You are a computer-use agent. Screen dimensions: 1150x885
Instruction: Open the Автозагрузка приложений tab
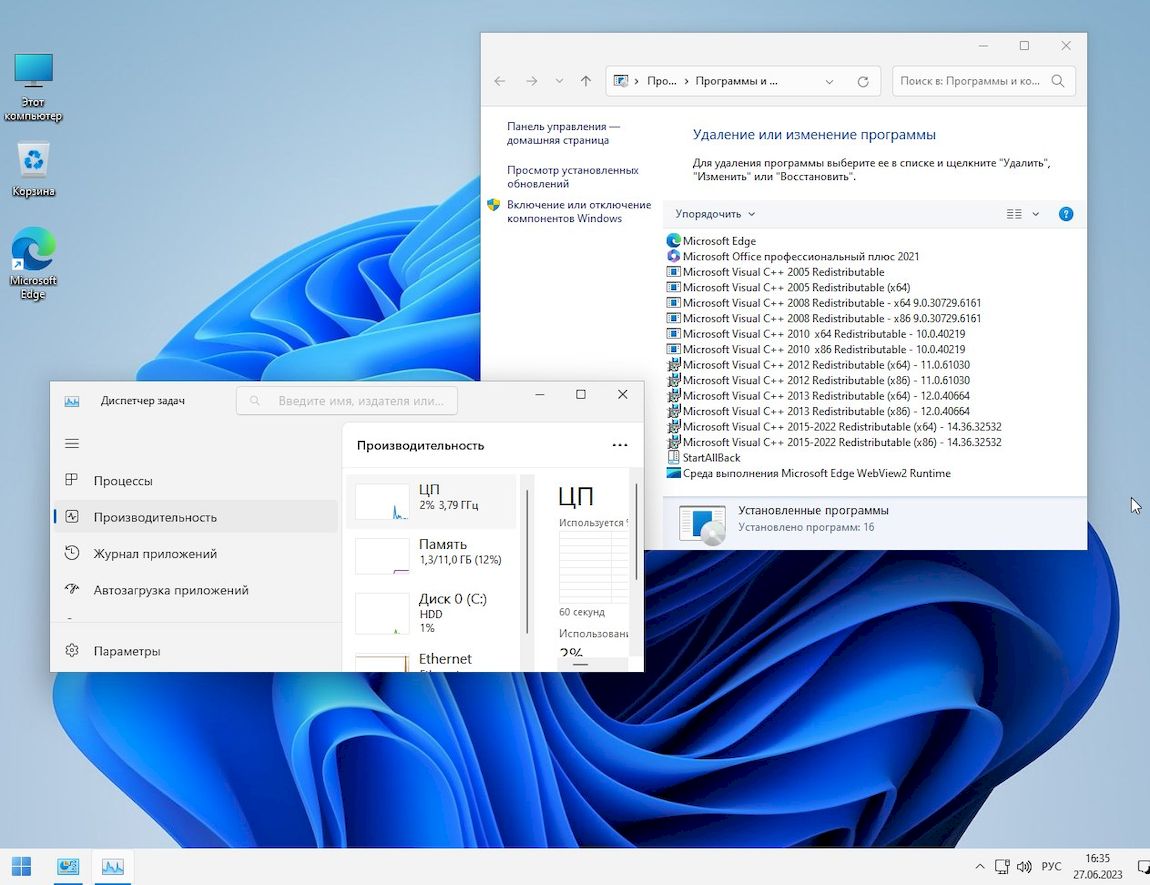[196, 590]
